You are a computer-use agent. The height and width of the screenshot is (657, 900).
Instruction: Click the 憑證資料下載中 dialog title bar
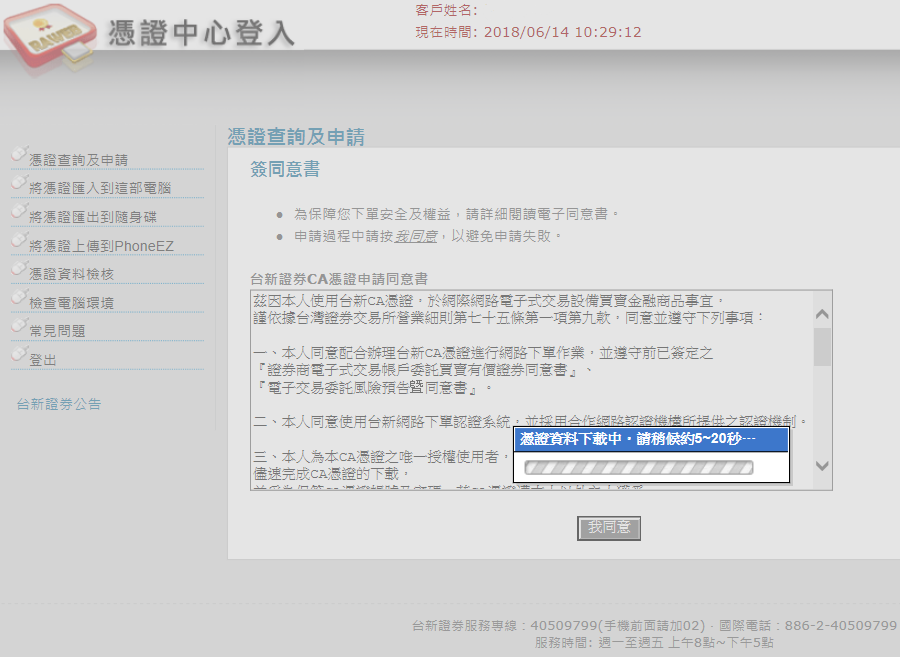651,440
